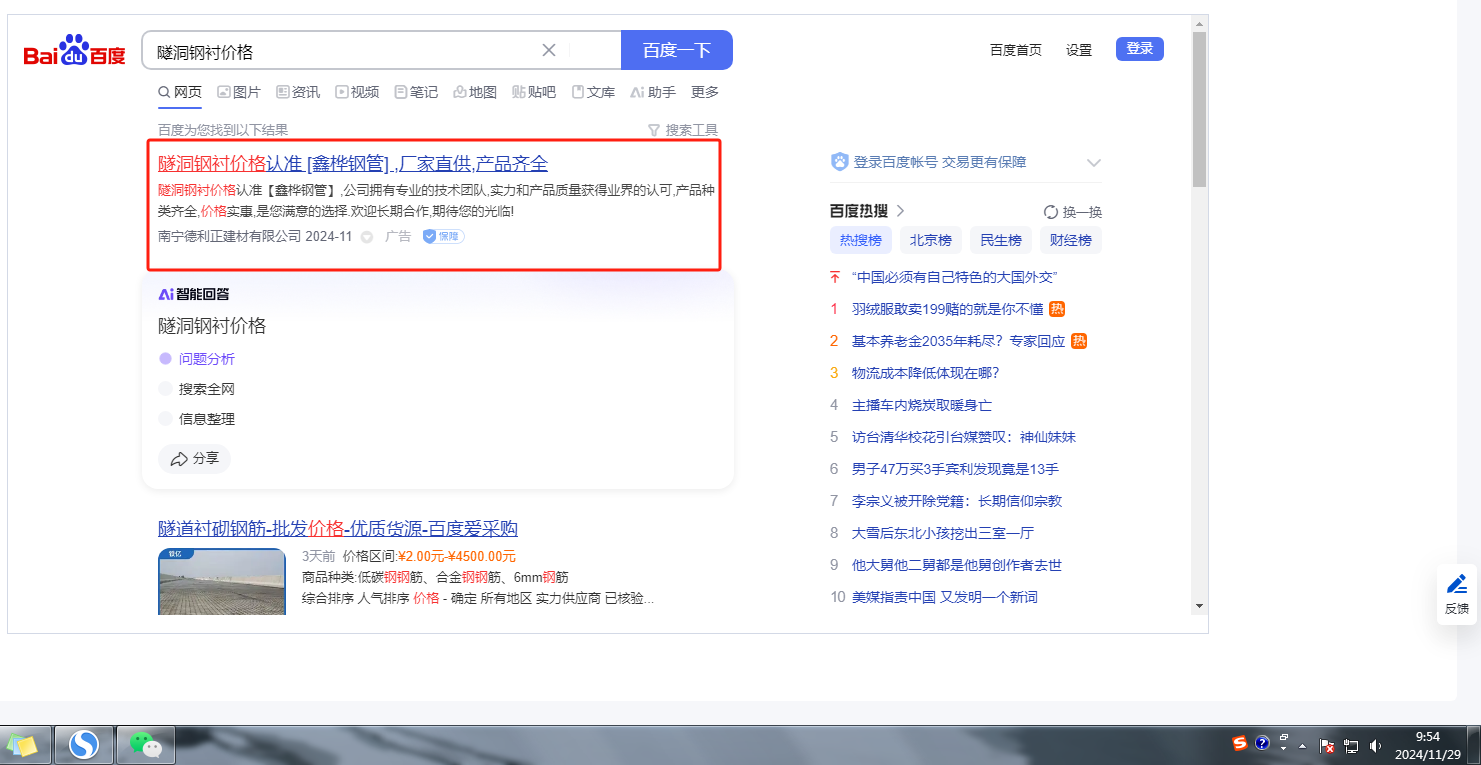Viewport: 1481px width, 765px height.
Task: Click the blue help icon in tray
Action: [x=1262, y=743]
